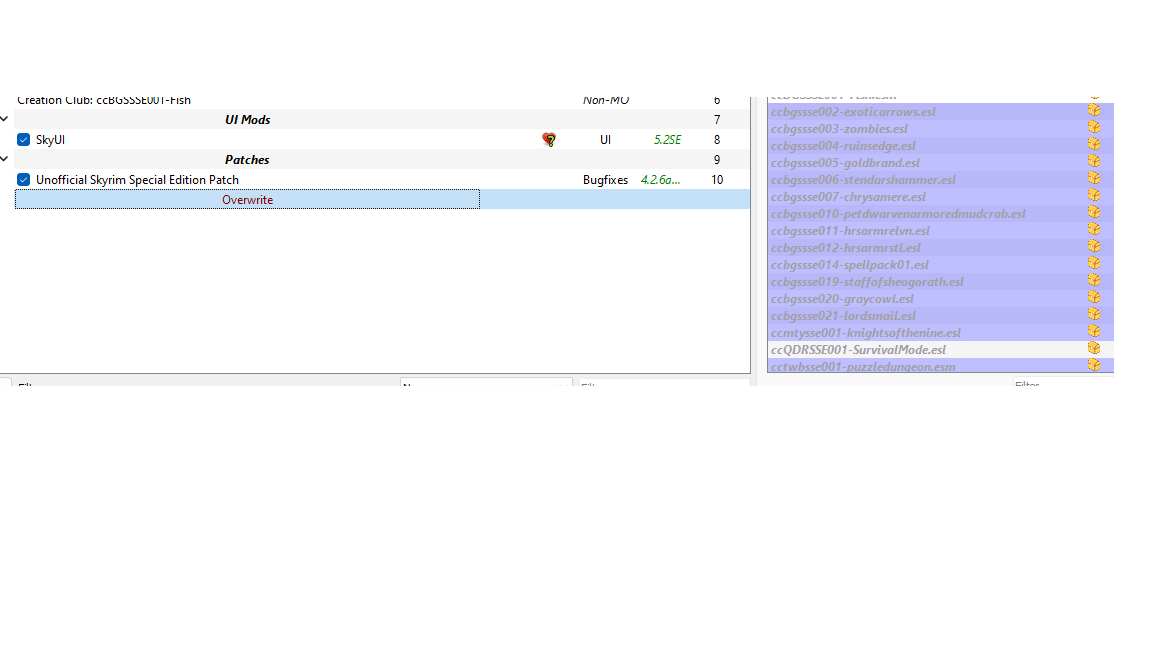This screenshot has width=1152, height=648.
Task: Click the box icon beside ccbgssse011-hrsarmrelvn.esl
Action: [1094, 229]
